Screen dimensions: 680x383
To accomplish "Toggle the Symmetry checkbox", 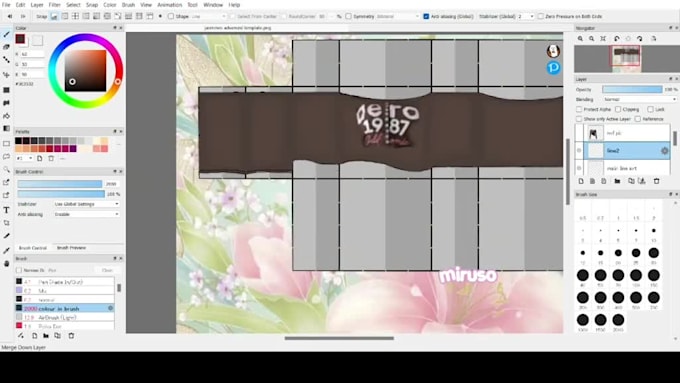I will click(348, 16).
